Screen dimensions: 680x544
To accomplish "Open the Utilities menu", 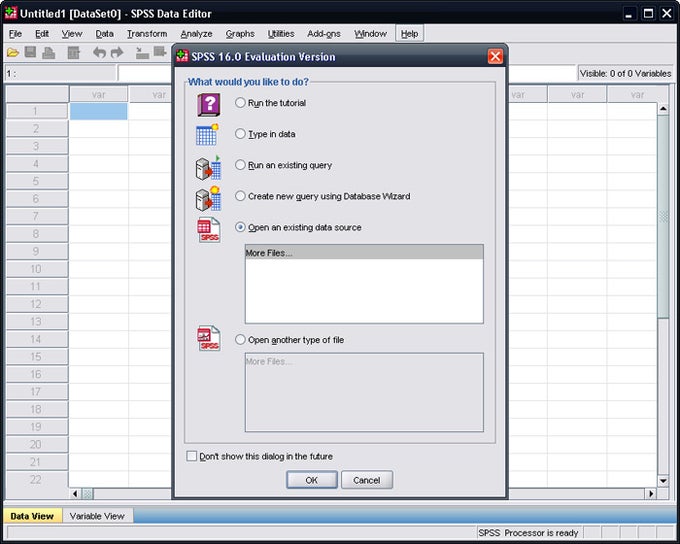I will tap(281, 33).
